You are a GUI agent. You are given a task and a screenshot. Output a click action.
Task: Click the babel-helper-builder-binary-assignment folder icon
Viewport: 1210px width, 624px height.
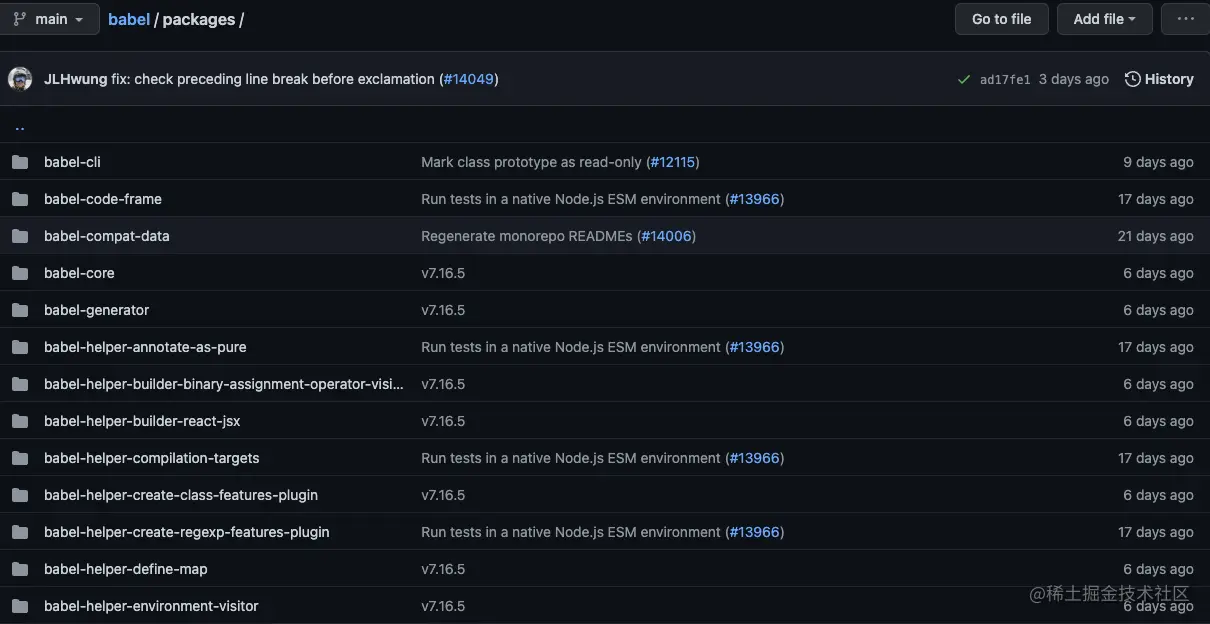coord(20,384)
